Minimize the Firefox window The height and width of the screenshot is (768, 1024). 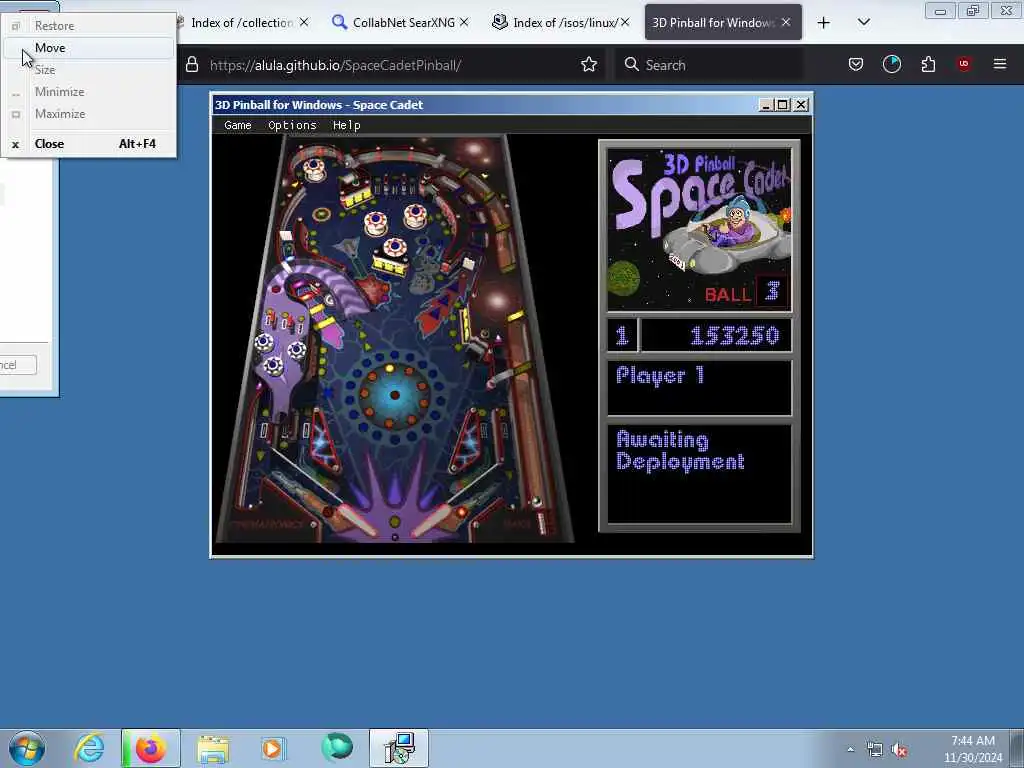click(x=940, y=10)
